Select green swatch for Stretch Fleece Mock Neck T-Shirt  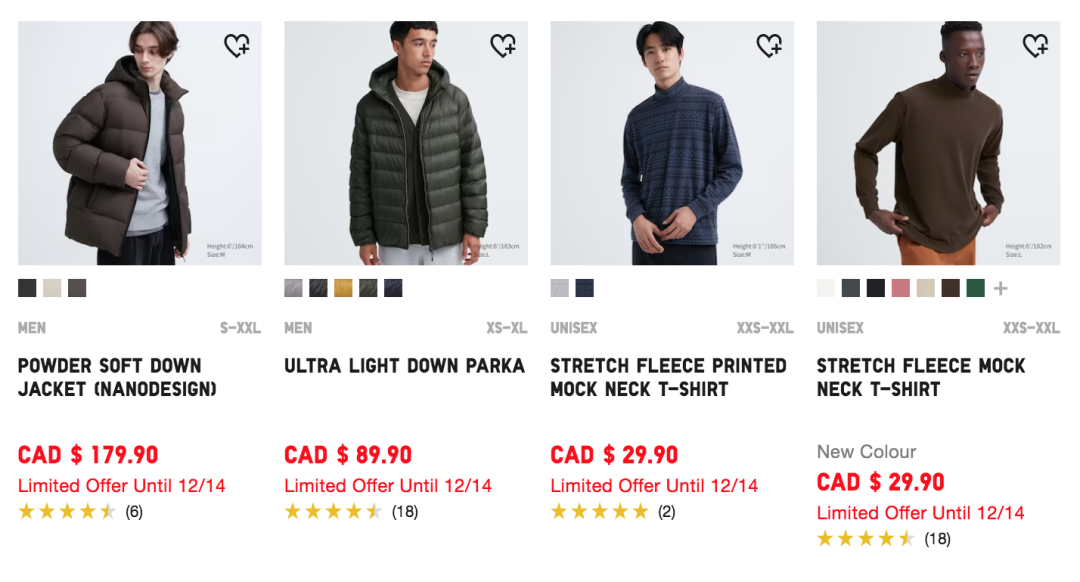pyautogui.click(x=977, y=288)
